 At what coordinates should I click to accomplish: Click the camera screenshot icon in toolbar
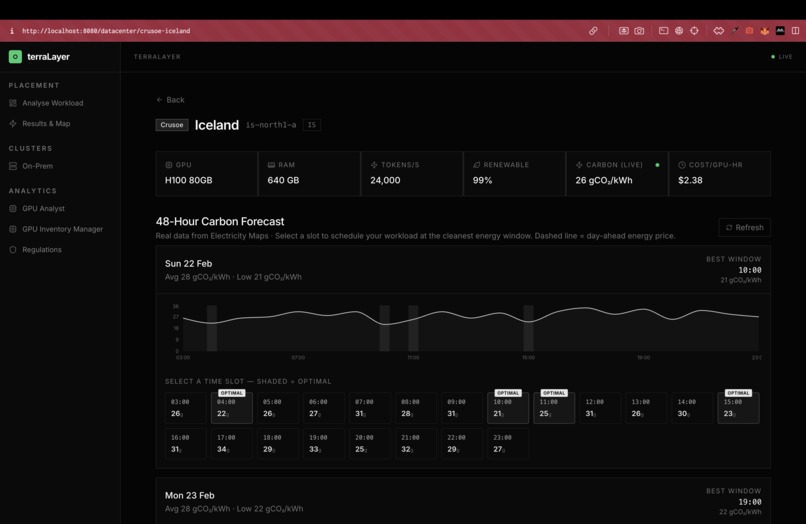[x=638, y=31]
